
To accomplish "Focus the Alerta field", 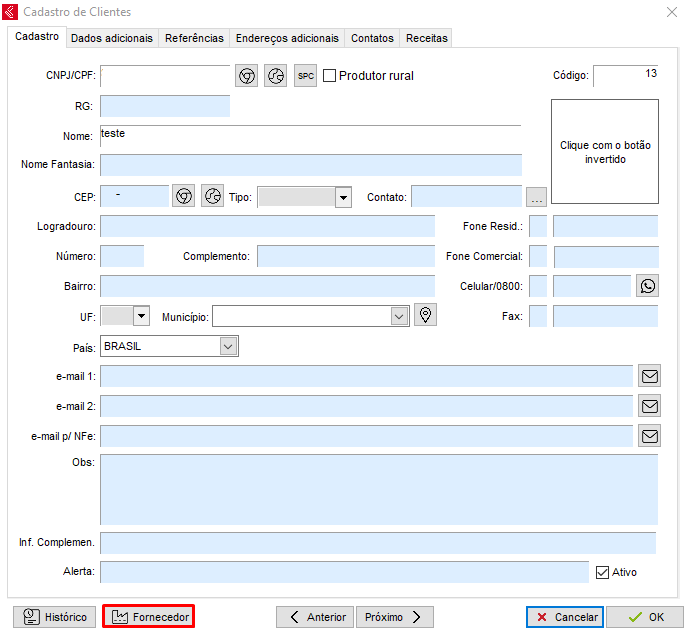I will 344,572.
